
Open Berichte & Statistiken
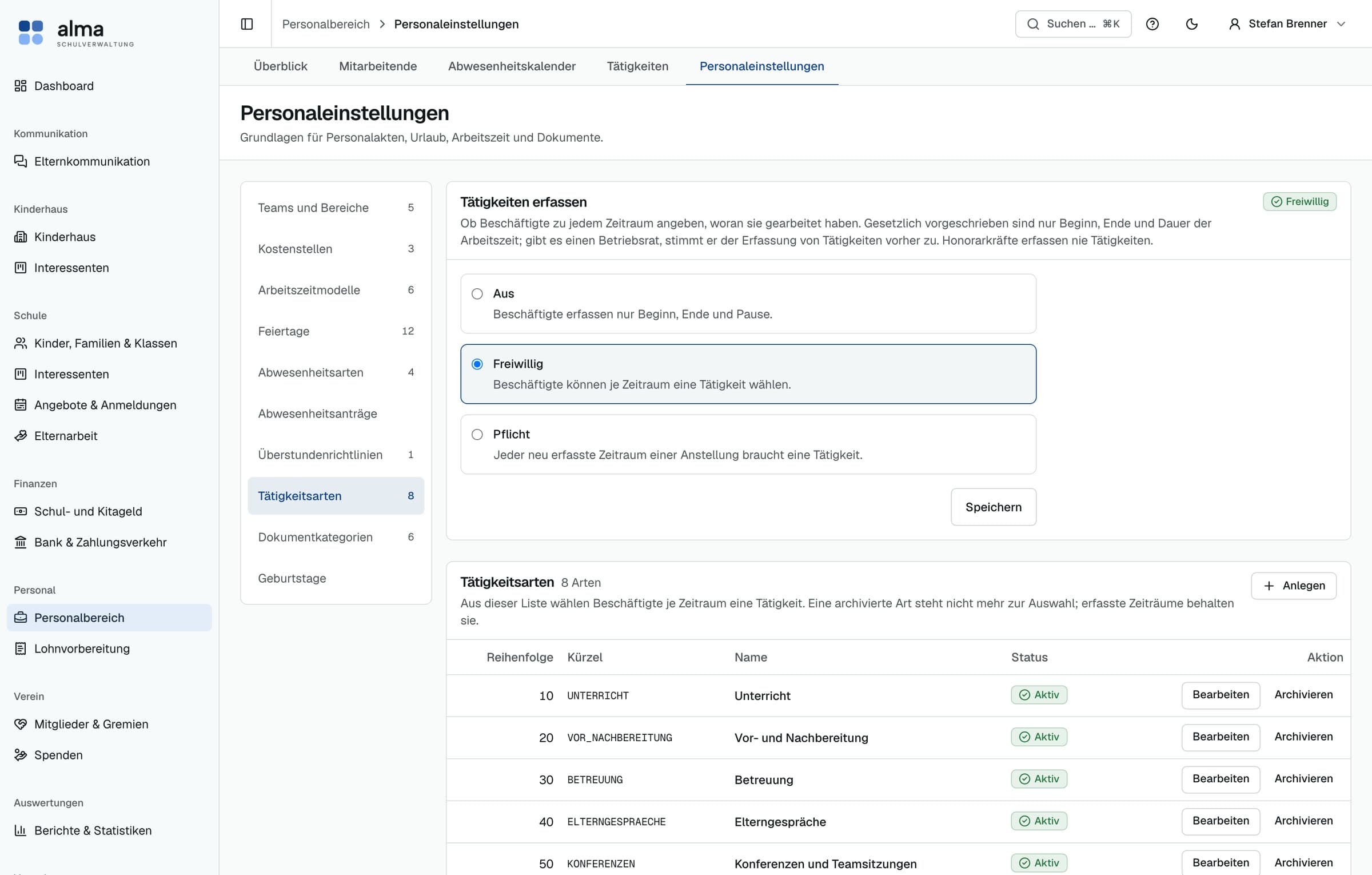109,830
